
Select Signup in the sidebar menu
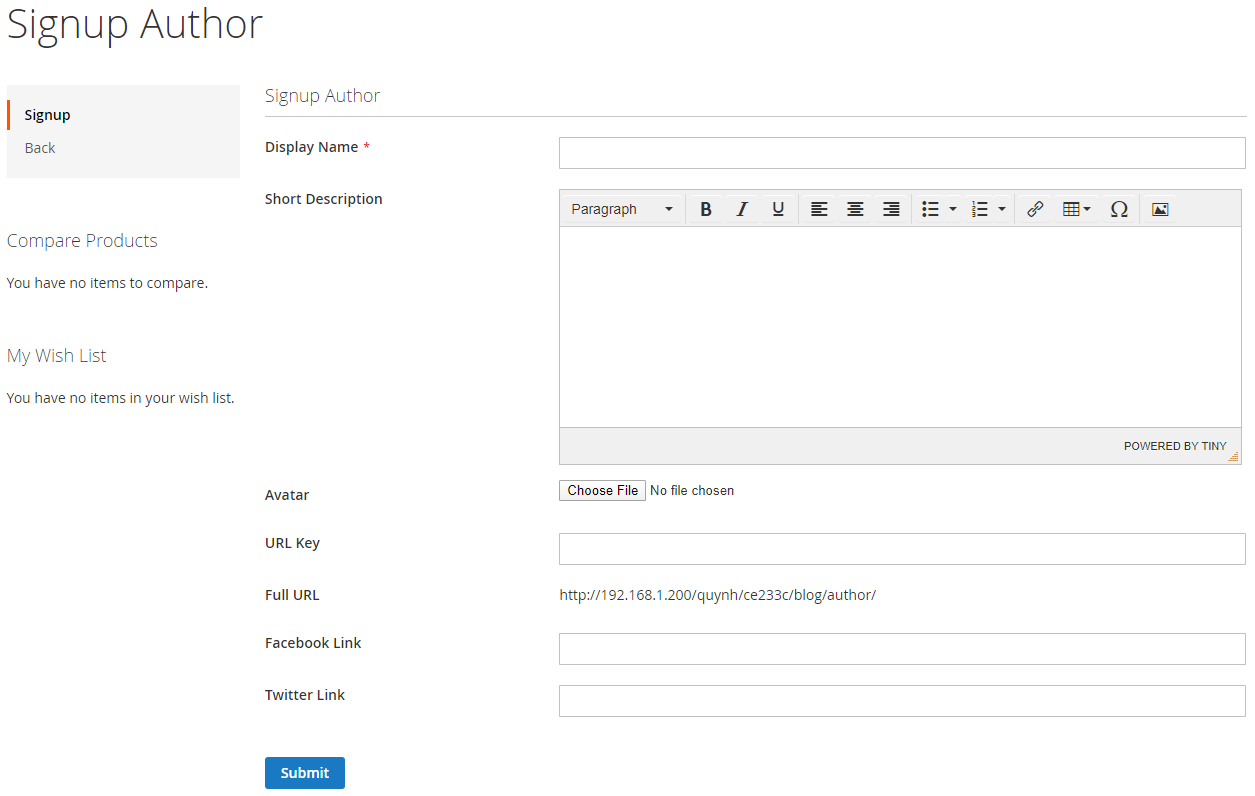pyautogui.click(x=48, y=115)
